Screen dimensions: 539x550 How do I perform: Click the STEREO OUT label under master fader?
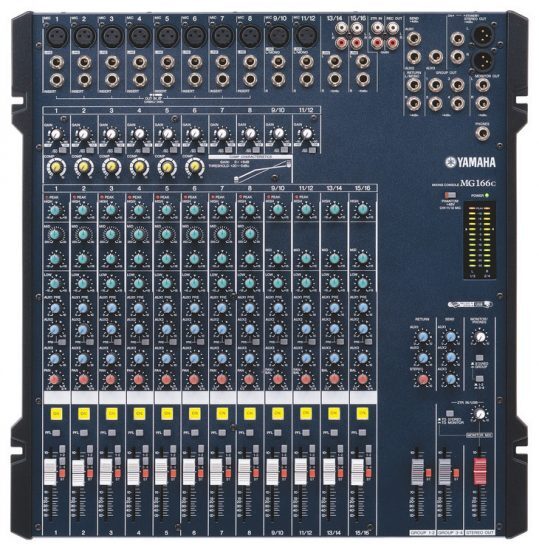point(480,532)
